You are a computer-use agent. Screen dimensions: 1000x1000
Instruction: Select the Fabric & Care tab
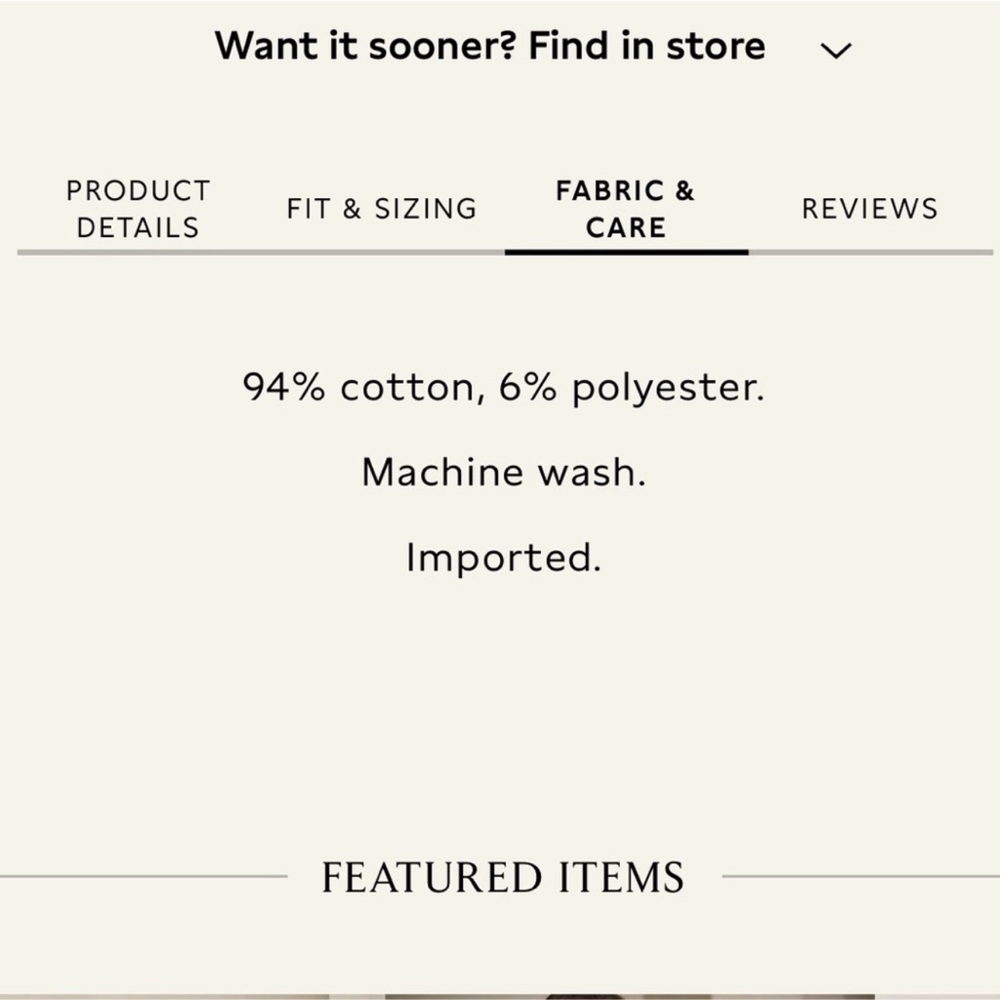[625, 208]
